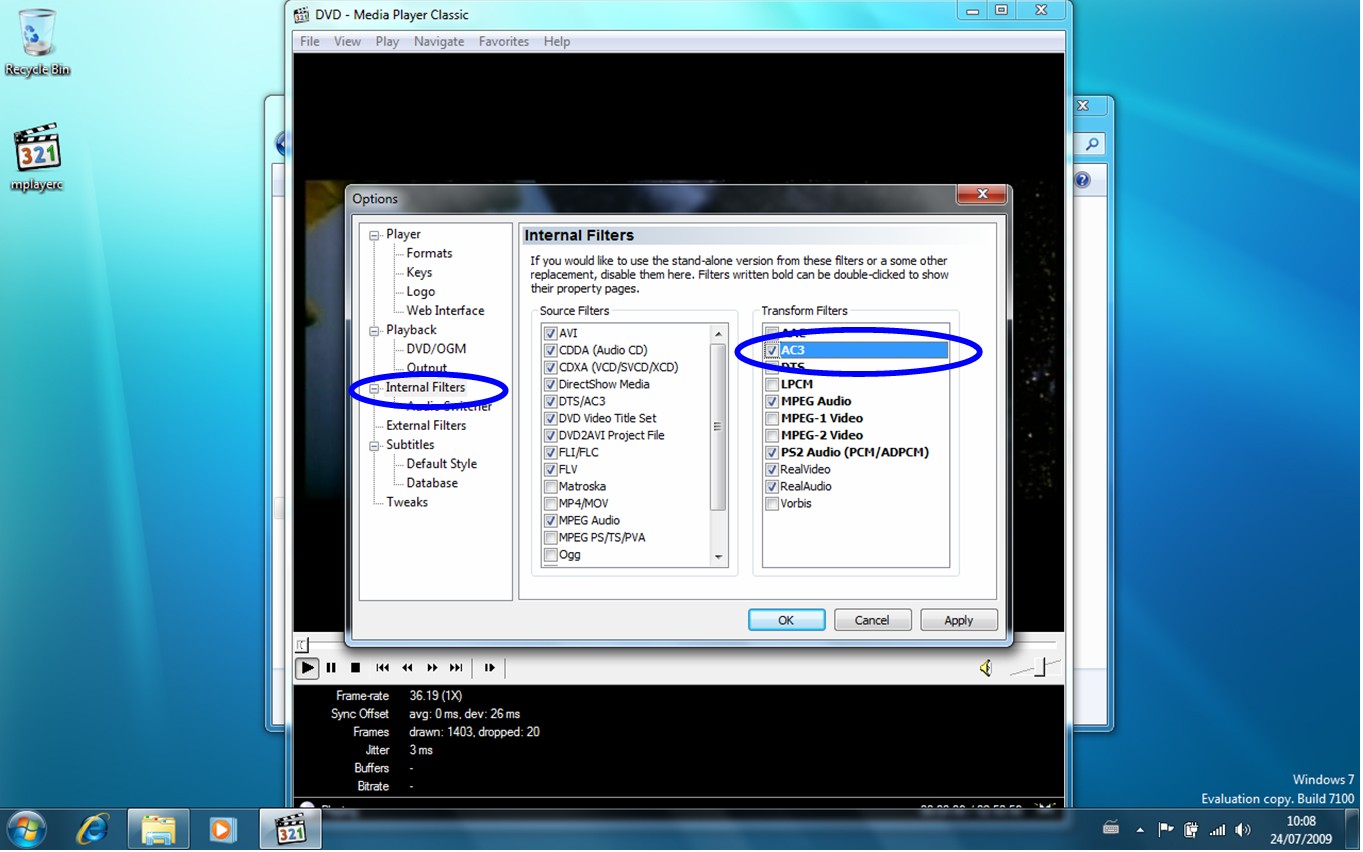Click the help icon in the background window

(1082, 180)
